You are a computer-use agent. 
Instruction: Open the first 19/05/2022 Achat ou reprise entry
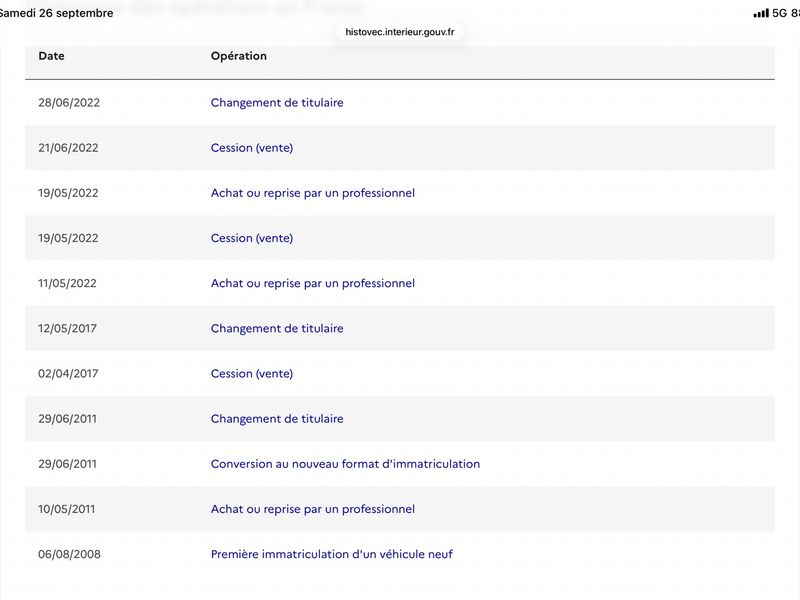313,193
